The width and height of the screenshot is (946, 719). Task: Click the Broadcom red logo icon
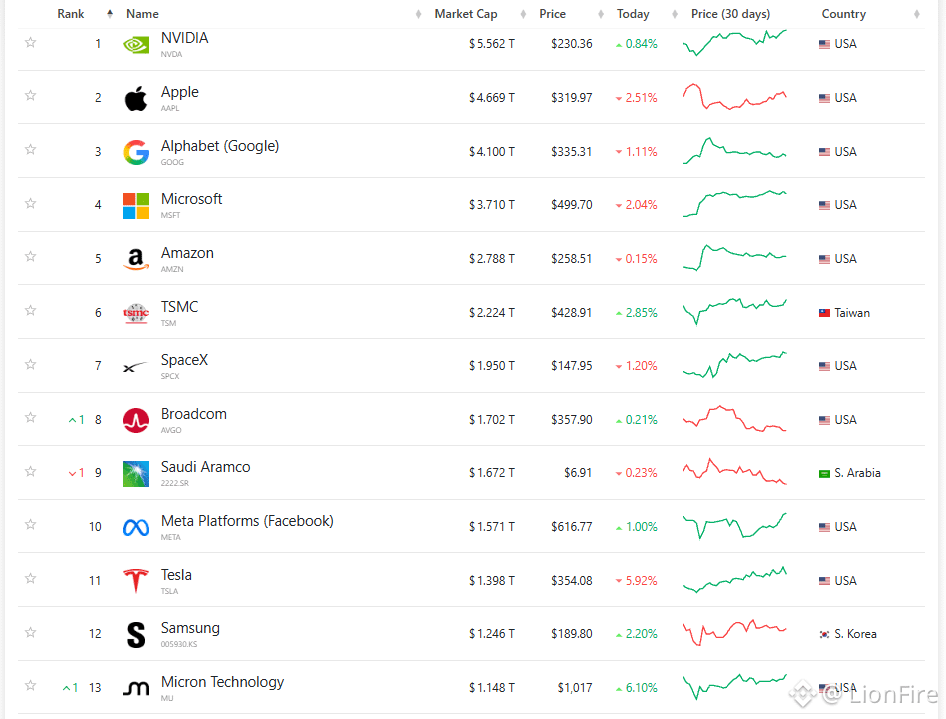(136, 420)
